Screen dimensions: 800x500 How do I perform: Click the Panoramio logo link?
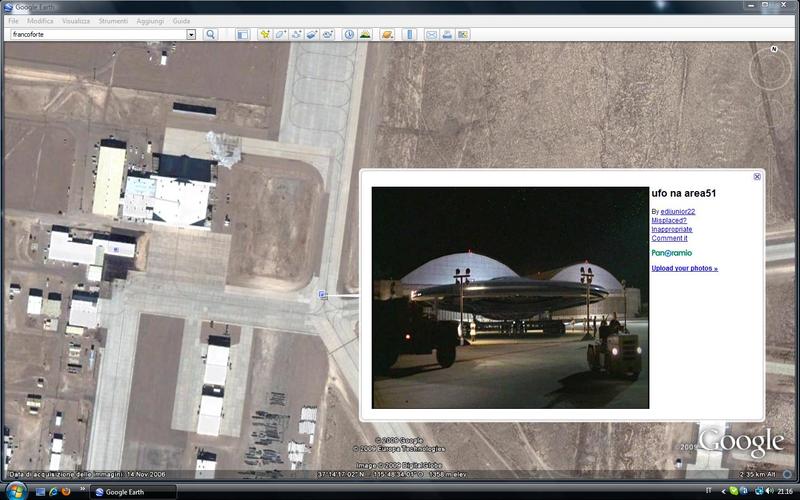click(671, 253)
